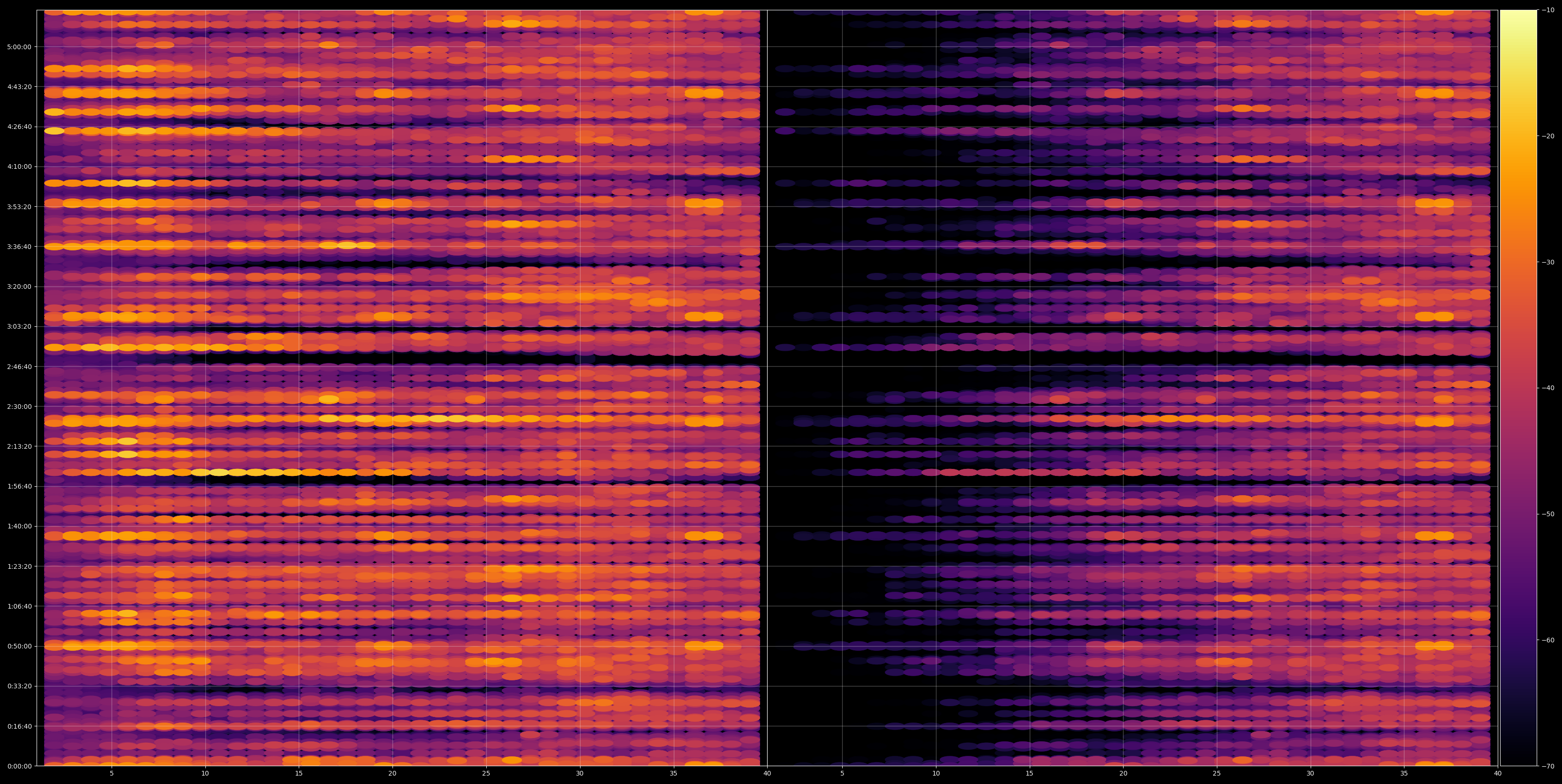The image size is (1562, 784).
Task: Select the 0:50:00 time label
Action: tap(19, 646)
